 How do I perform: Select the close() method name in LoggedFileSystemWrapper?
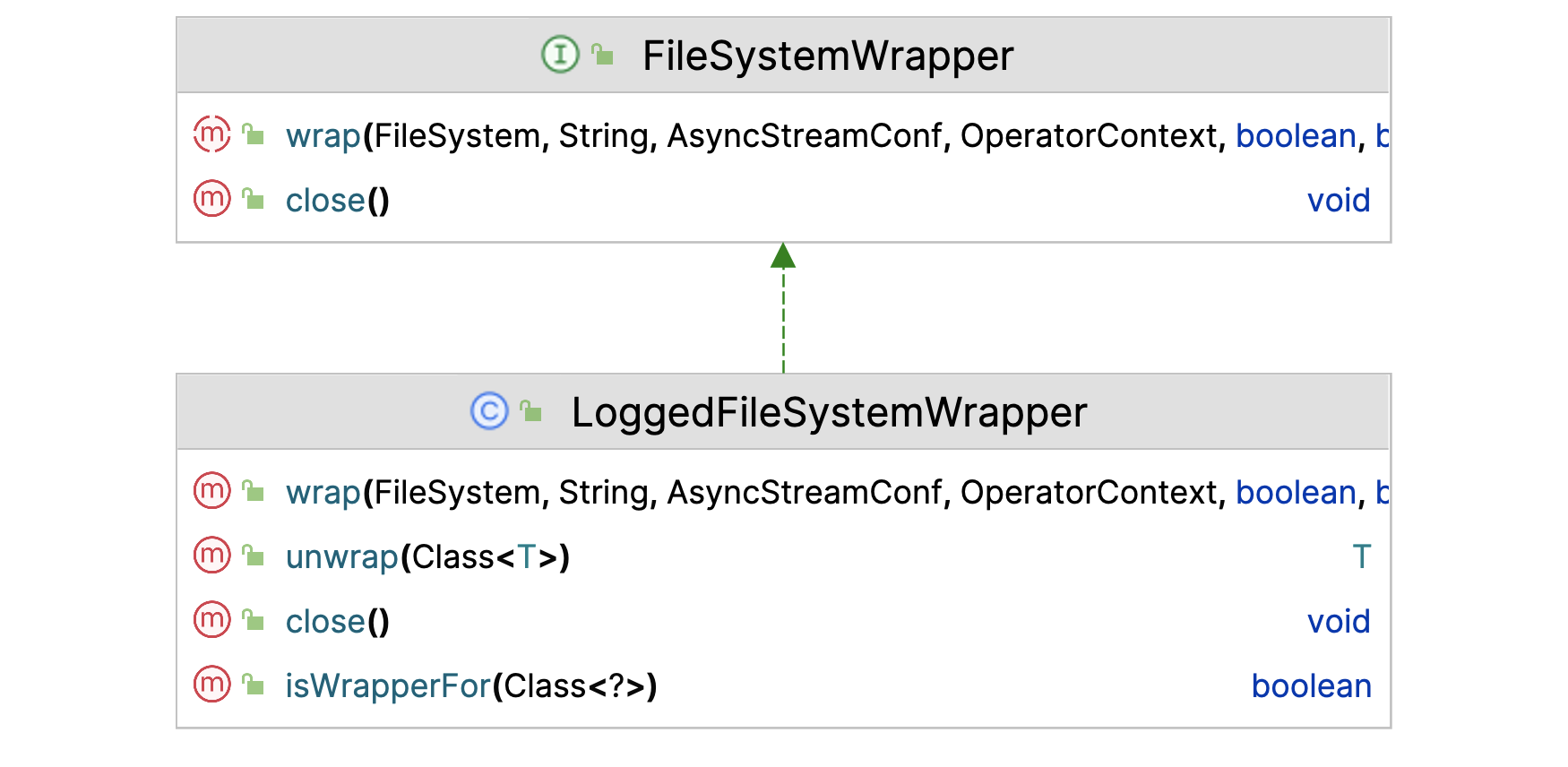pyautogui.click(x=338, y=622)
